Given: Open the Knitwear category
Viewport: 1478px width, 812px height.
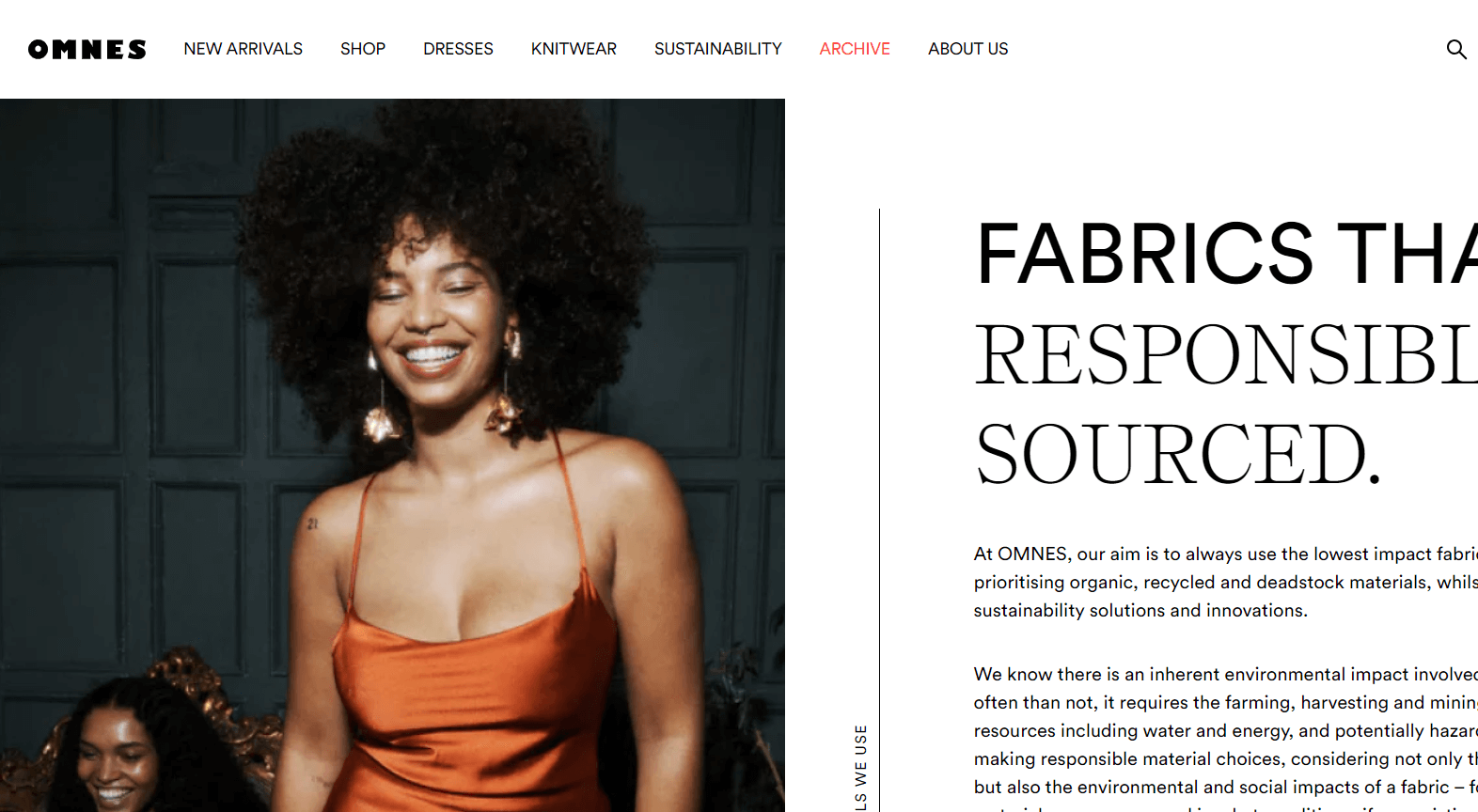Looking at the screenshot, I should [574, 49].
